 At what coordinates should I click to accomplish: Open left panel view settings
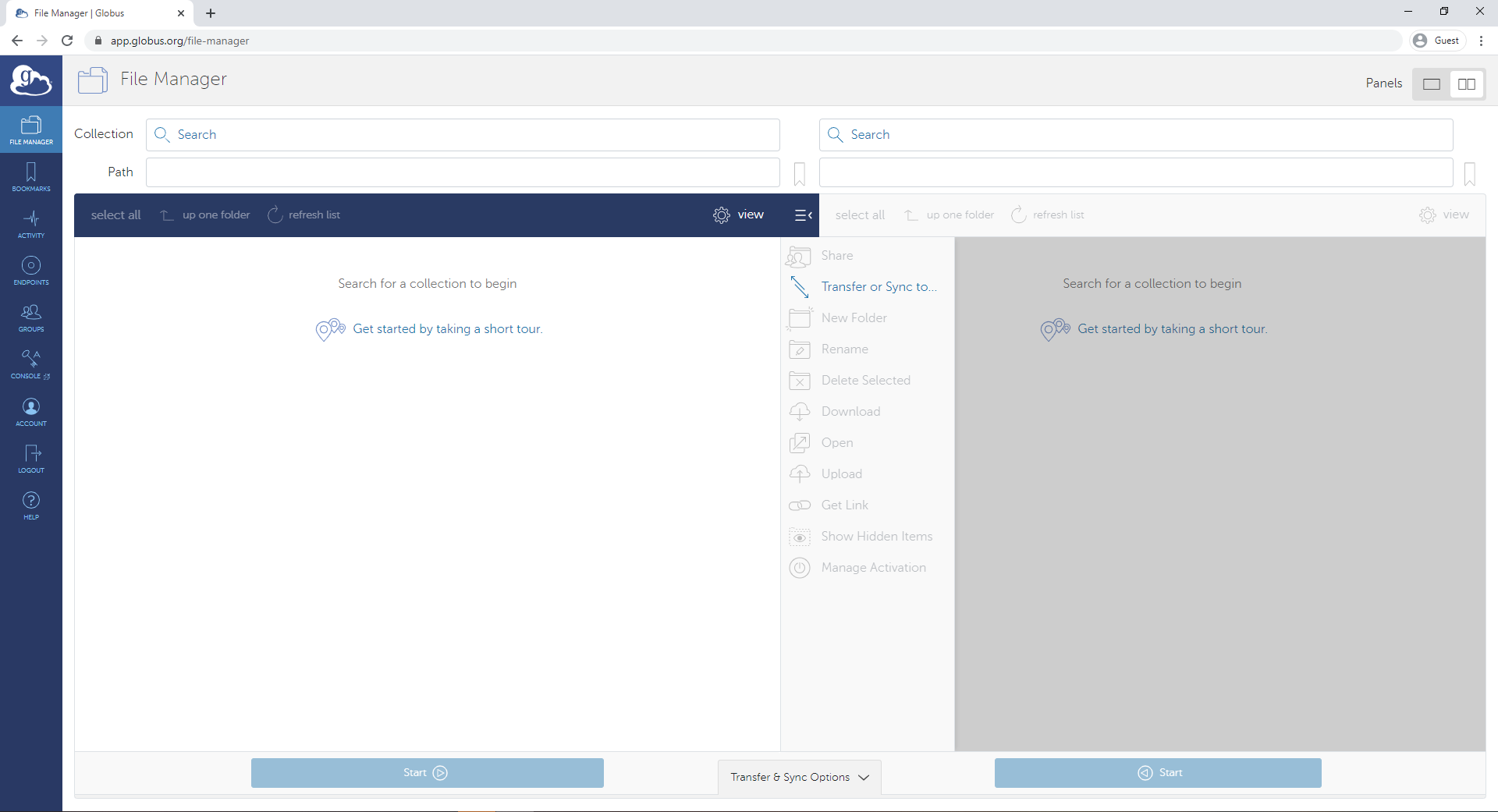[x=738, y=215]
